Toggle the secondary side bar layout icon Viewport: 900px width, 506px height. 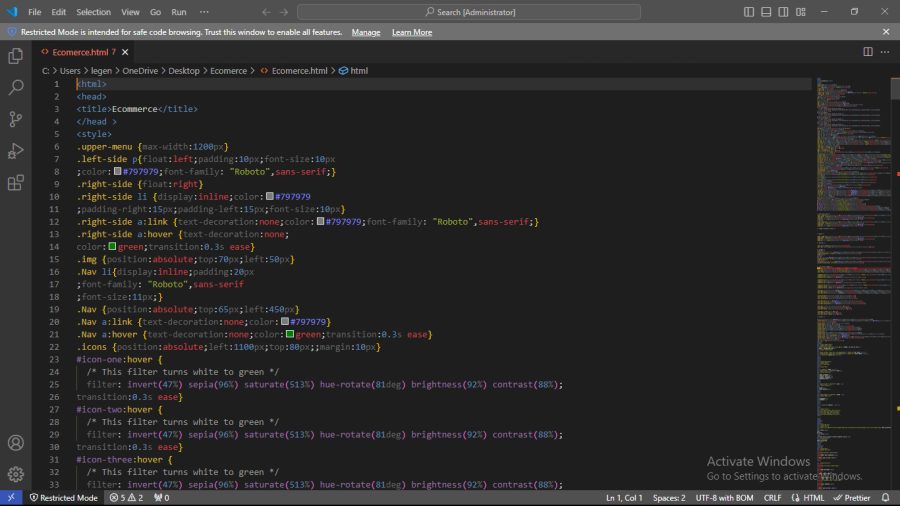(783, 11)
